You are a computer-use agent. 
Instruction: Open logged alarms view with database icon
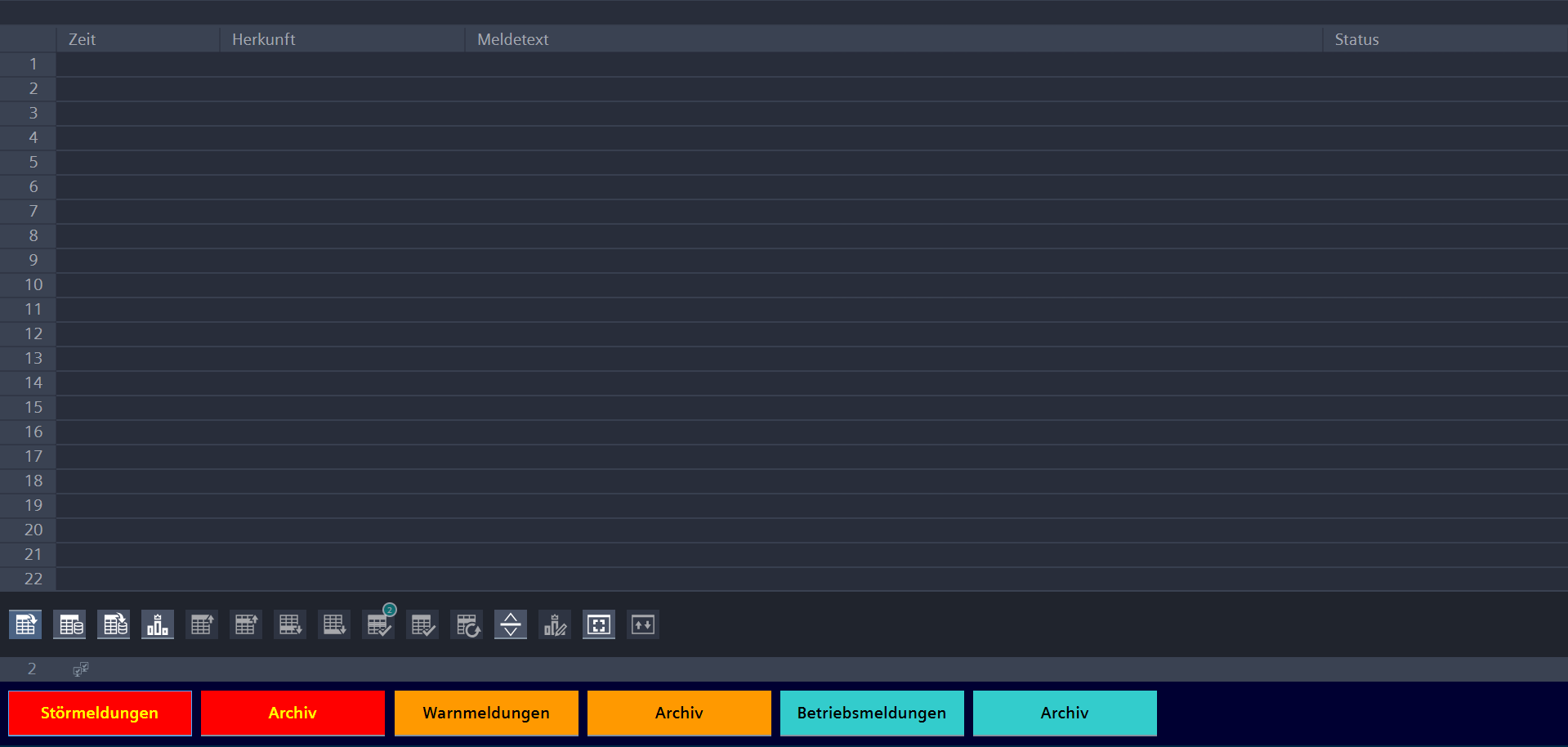(69, 625)
